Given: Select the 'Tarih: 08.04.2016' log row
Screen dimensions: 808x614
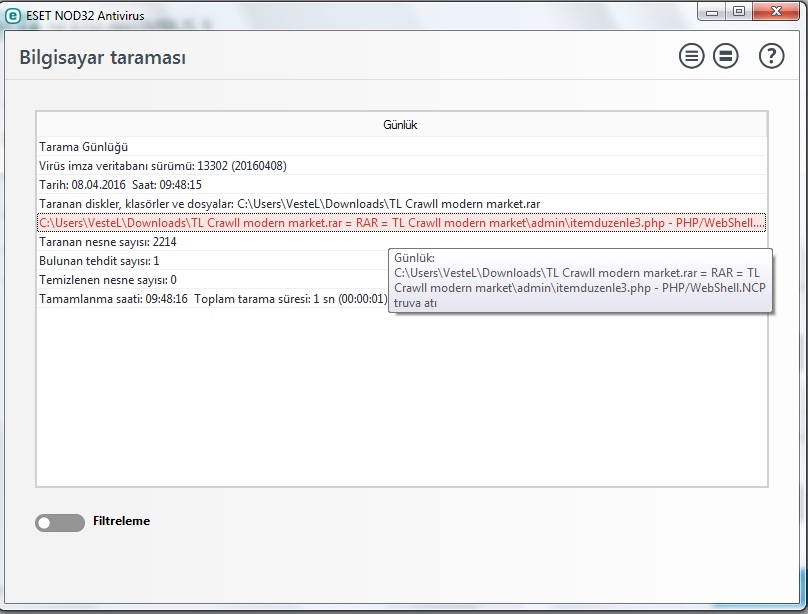Looking at the screenshot, I should click(401, 185).
